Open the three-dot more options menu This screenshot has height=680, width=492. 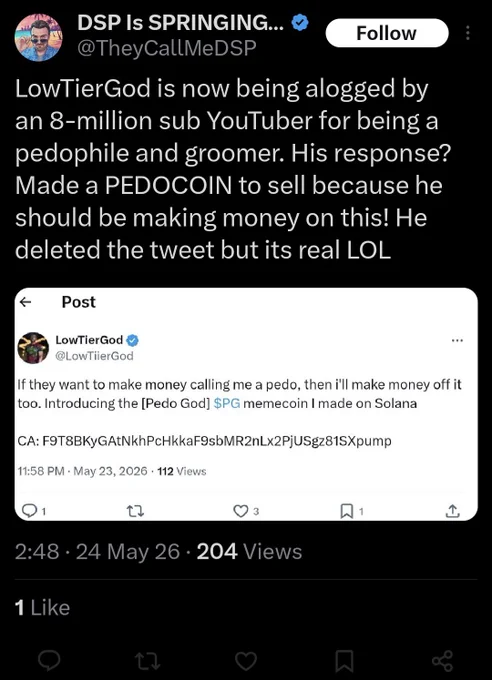click(x=468, y=33)
